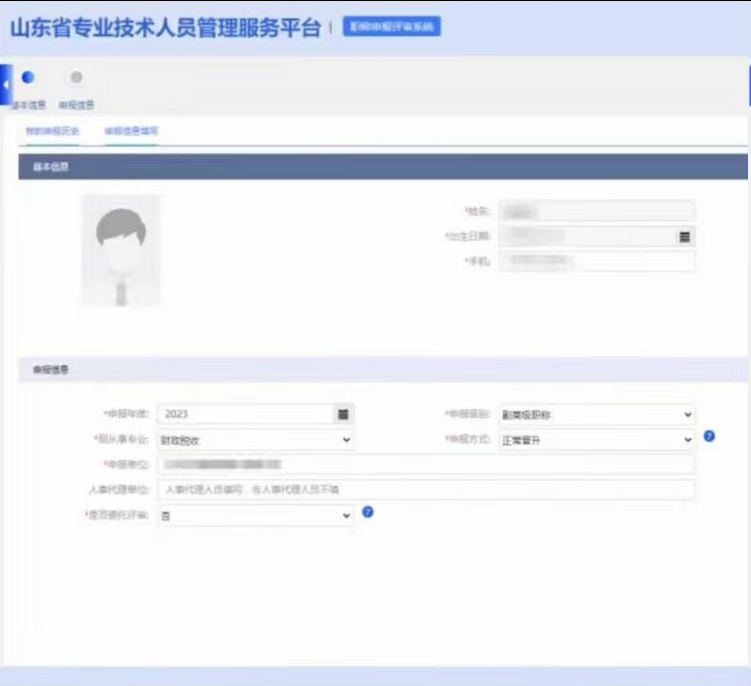
Task: Open the 我的申报历史 tab
Action: coord(52,131)
